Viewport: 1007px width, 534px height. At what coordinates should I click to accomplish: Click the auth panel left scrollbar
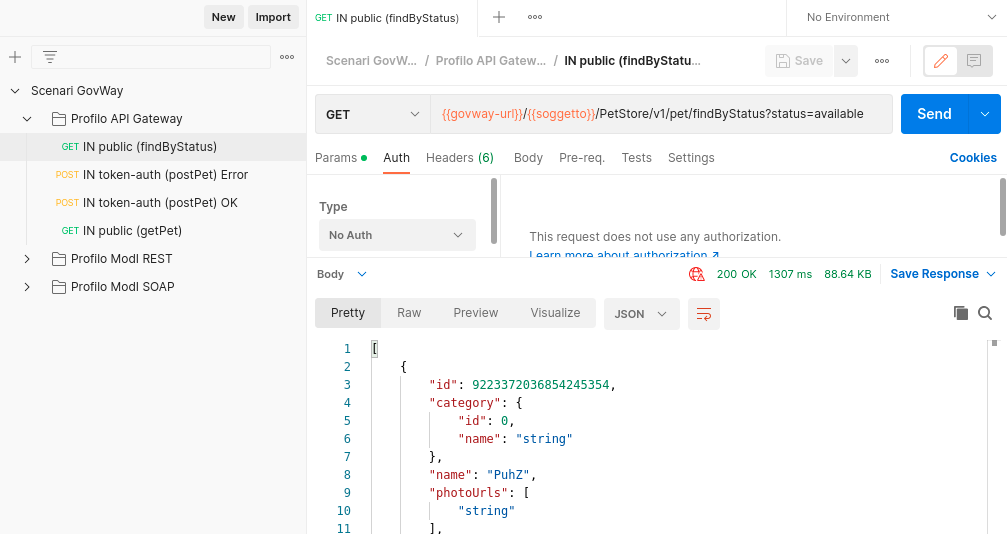point(494,211)
